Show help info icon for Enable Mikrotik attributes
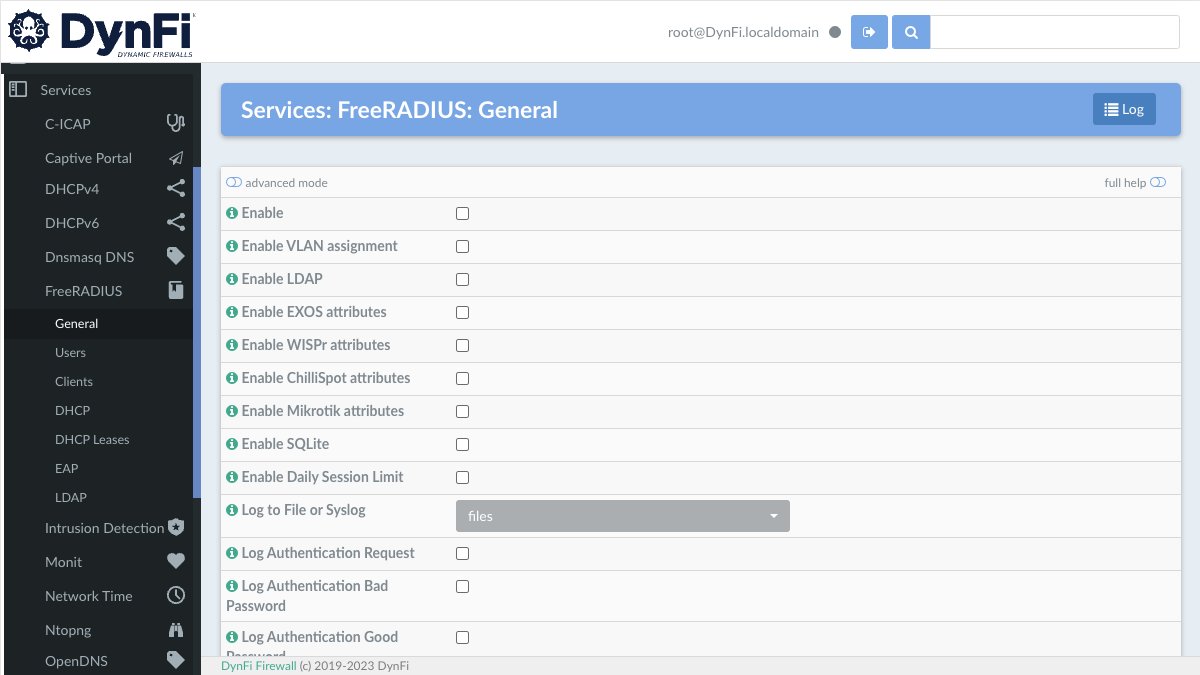Viewport: 1200px width, 675px height. pyautogui.click(x=232, y=411)
